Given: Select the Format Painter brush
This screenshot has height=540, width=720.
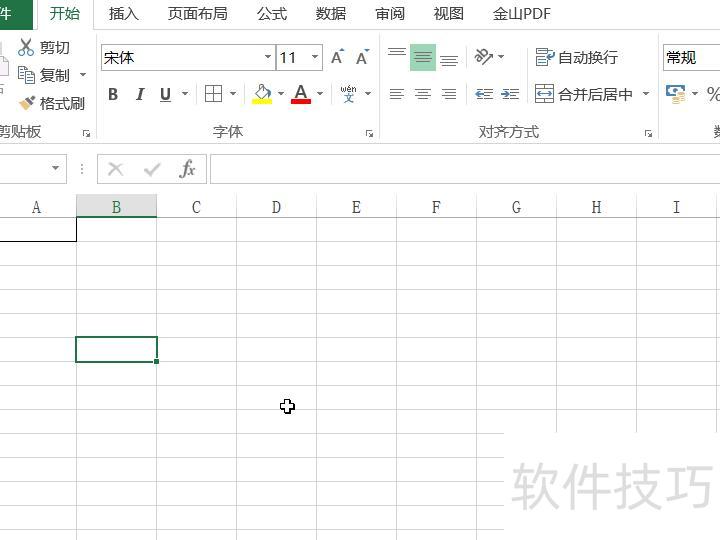Looking at the screenshot, I should pyautogui.click(x=27, y=103).
